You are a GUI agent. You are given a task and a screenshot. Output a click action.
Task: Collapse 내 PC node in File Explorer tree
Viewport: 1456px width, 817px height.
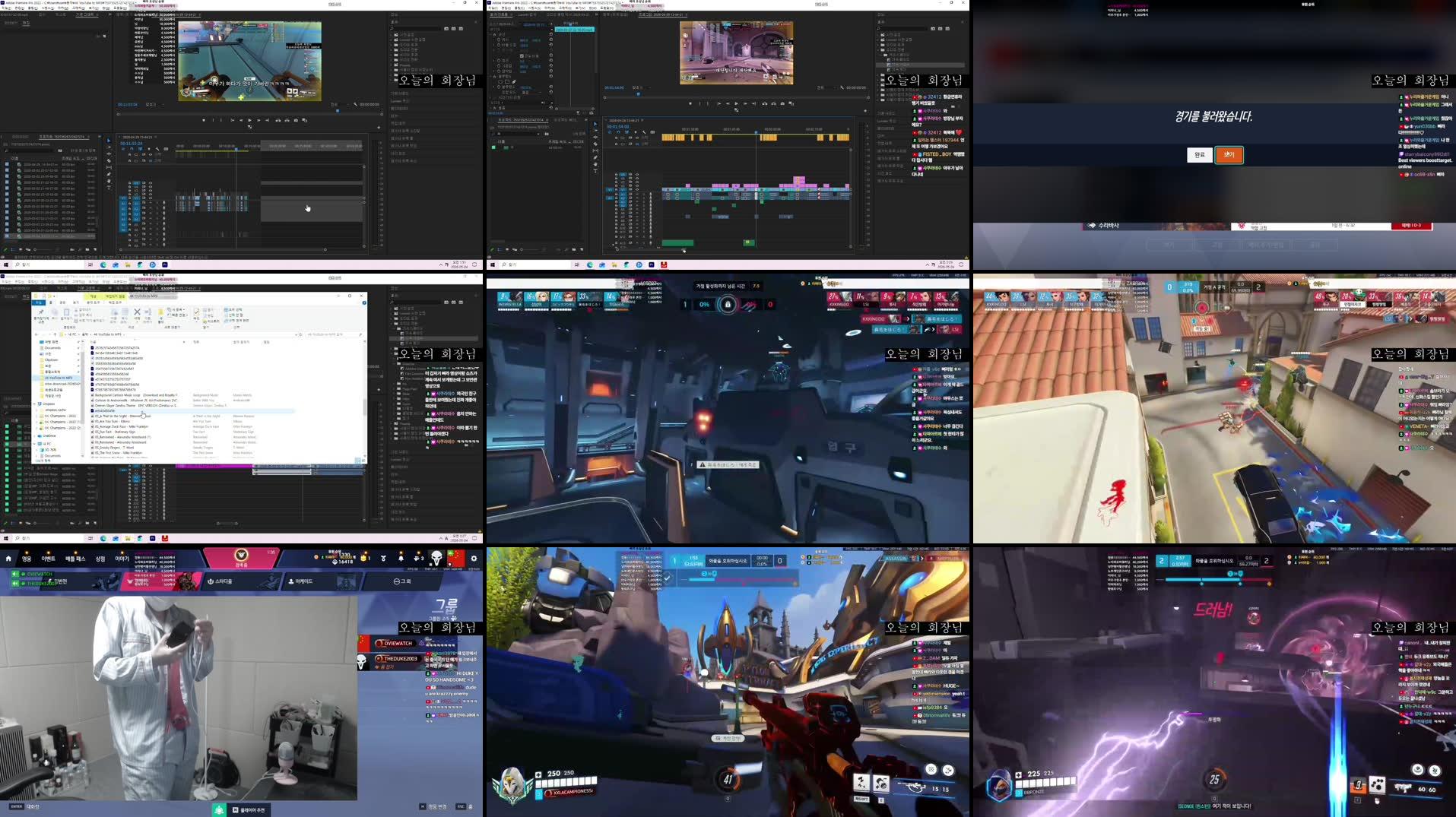pyautogui.click(x=34, y=444)
